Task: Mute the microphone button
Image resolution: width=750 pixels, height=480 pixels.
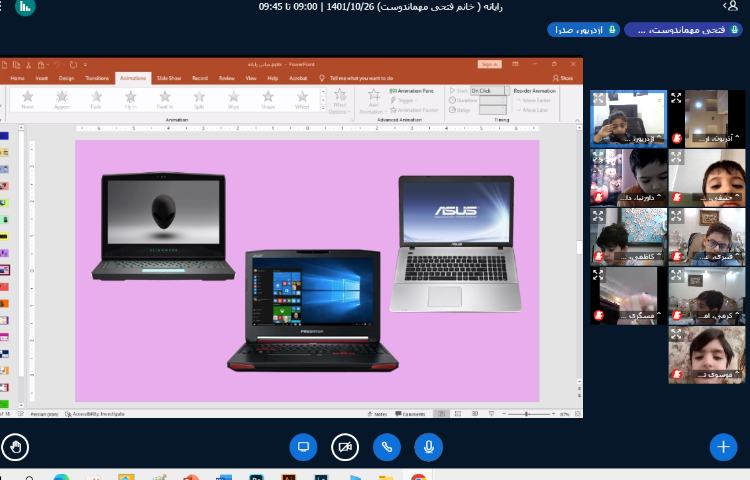Action: (x=428, y=446)
